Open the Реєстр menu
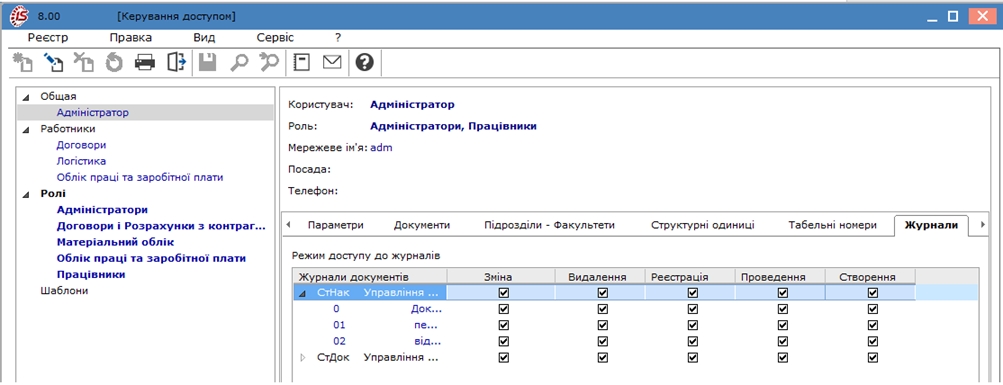The height and width of the screenshot is (385, 1003). point(48,38)
